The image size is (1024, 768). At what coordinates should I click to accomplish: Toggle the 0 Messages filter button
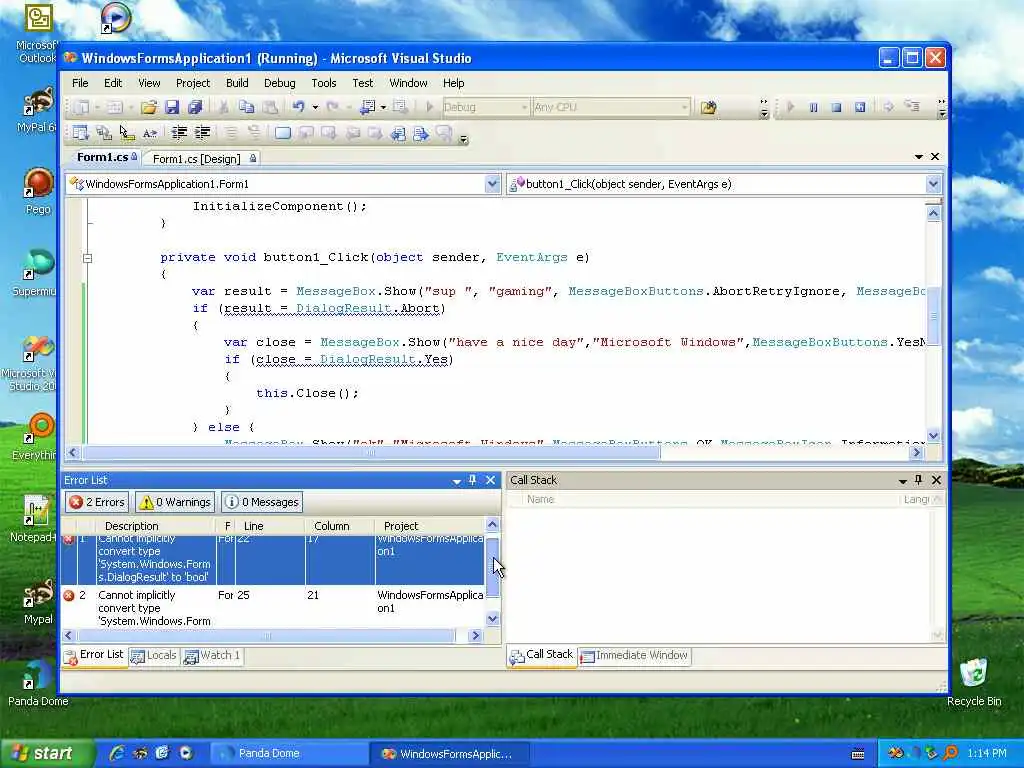(x=262, y=502)
